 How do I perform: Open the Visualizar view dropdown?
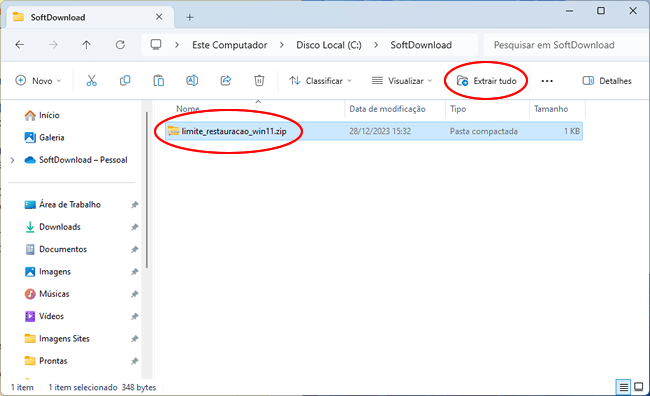click(x=402, y=81)
